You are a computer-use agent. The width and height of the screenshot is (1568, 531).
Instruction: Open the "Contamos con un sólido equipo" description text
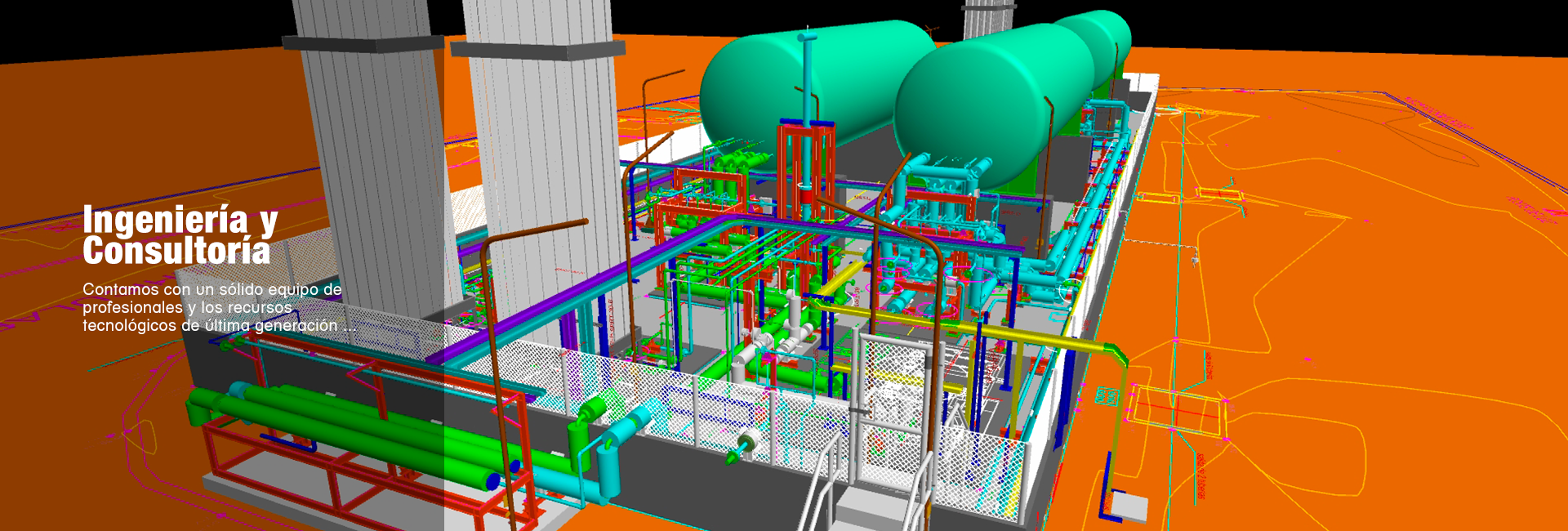pos(219,307)
